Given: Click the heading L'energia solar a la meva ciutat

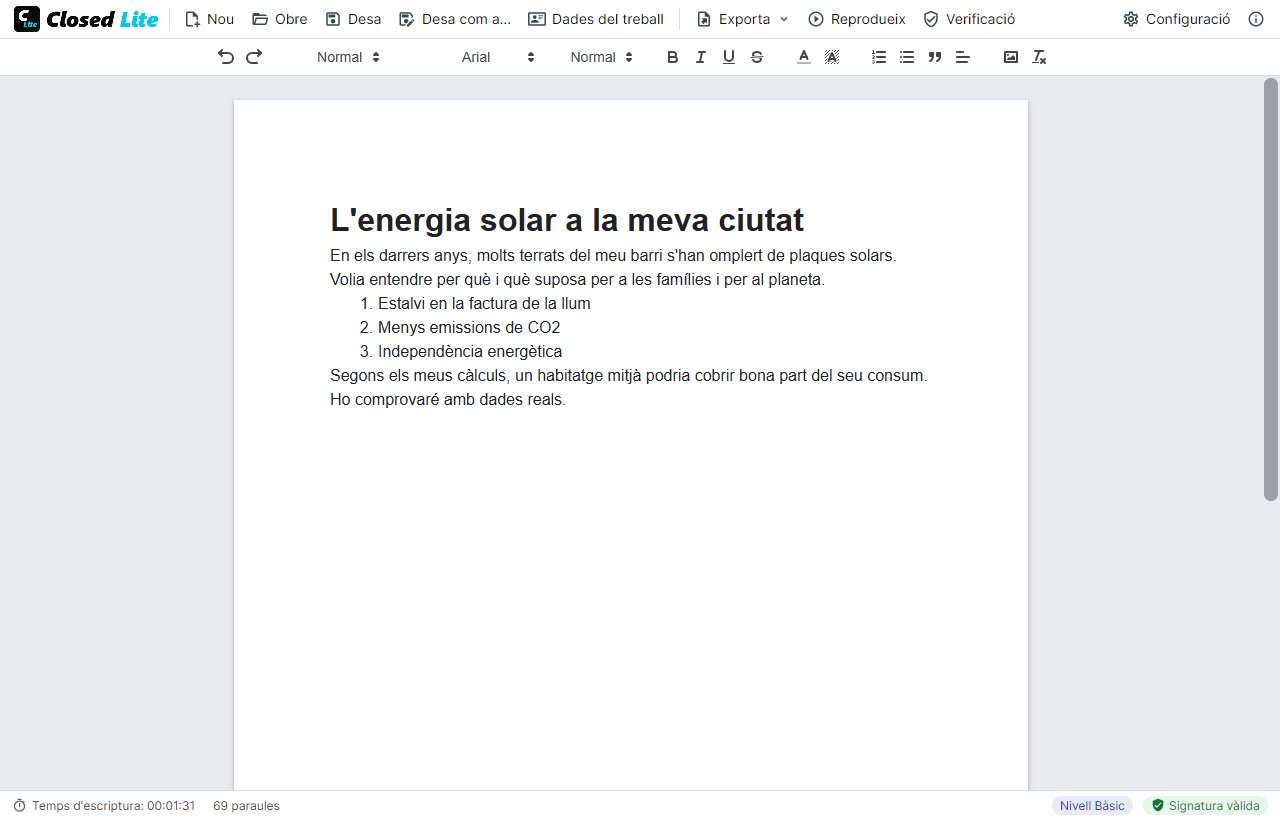Looking at the screenshot, I should [x=567, y=220].
